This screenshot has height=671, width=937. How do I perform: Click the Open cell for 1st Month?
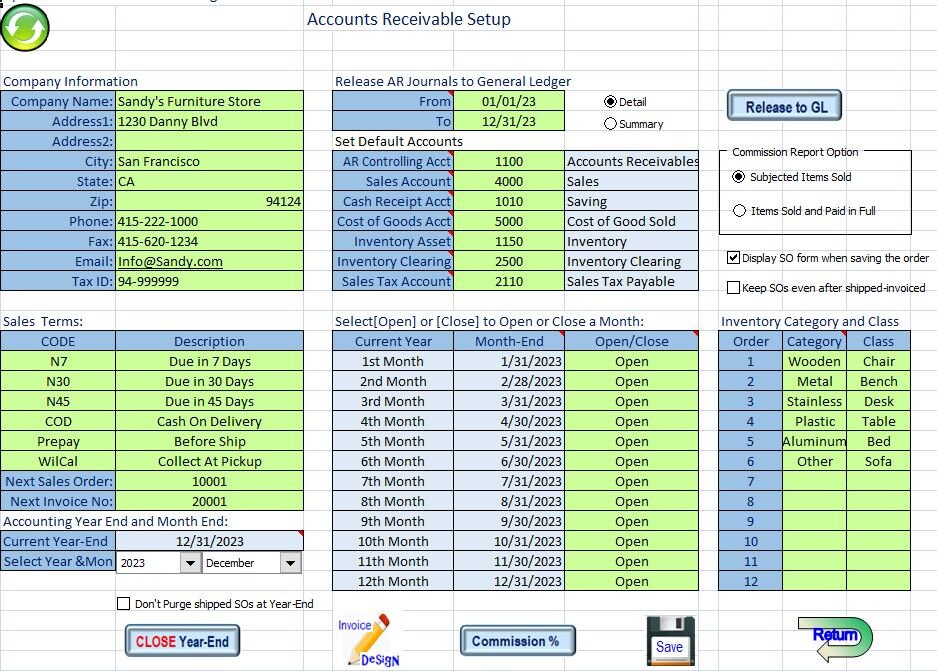coord(632,361)
